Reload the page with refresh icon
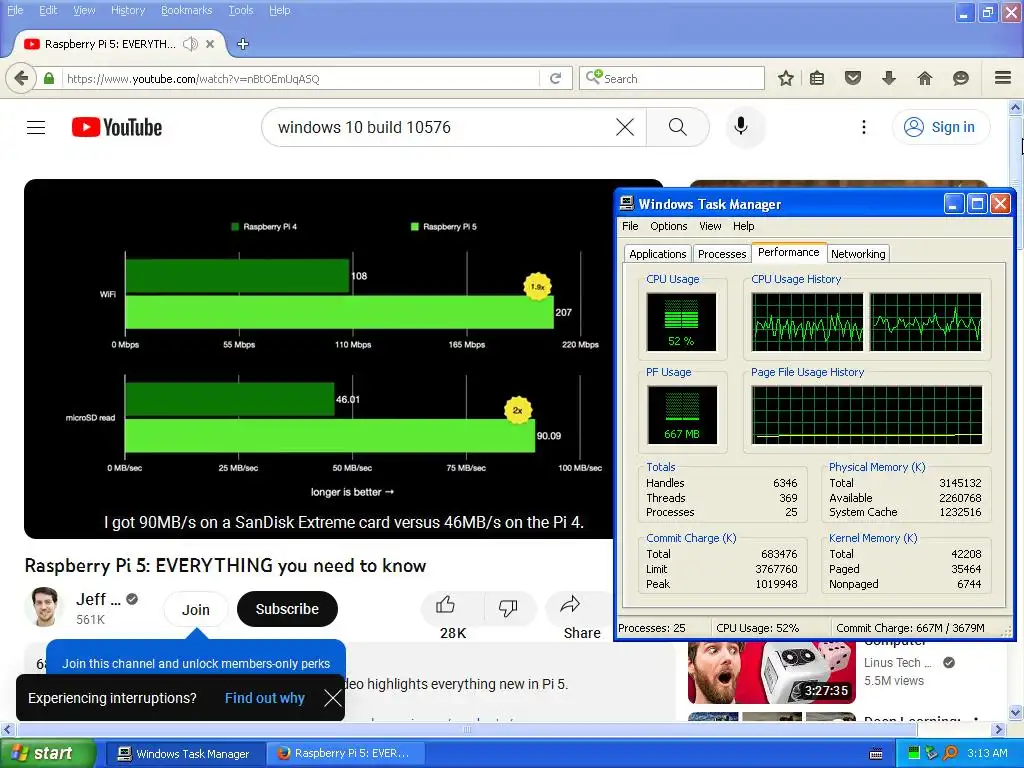Viewport: 1024px width, 768px height. pyautogui.click(x=556, y=78)
